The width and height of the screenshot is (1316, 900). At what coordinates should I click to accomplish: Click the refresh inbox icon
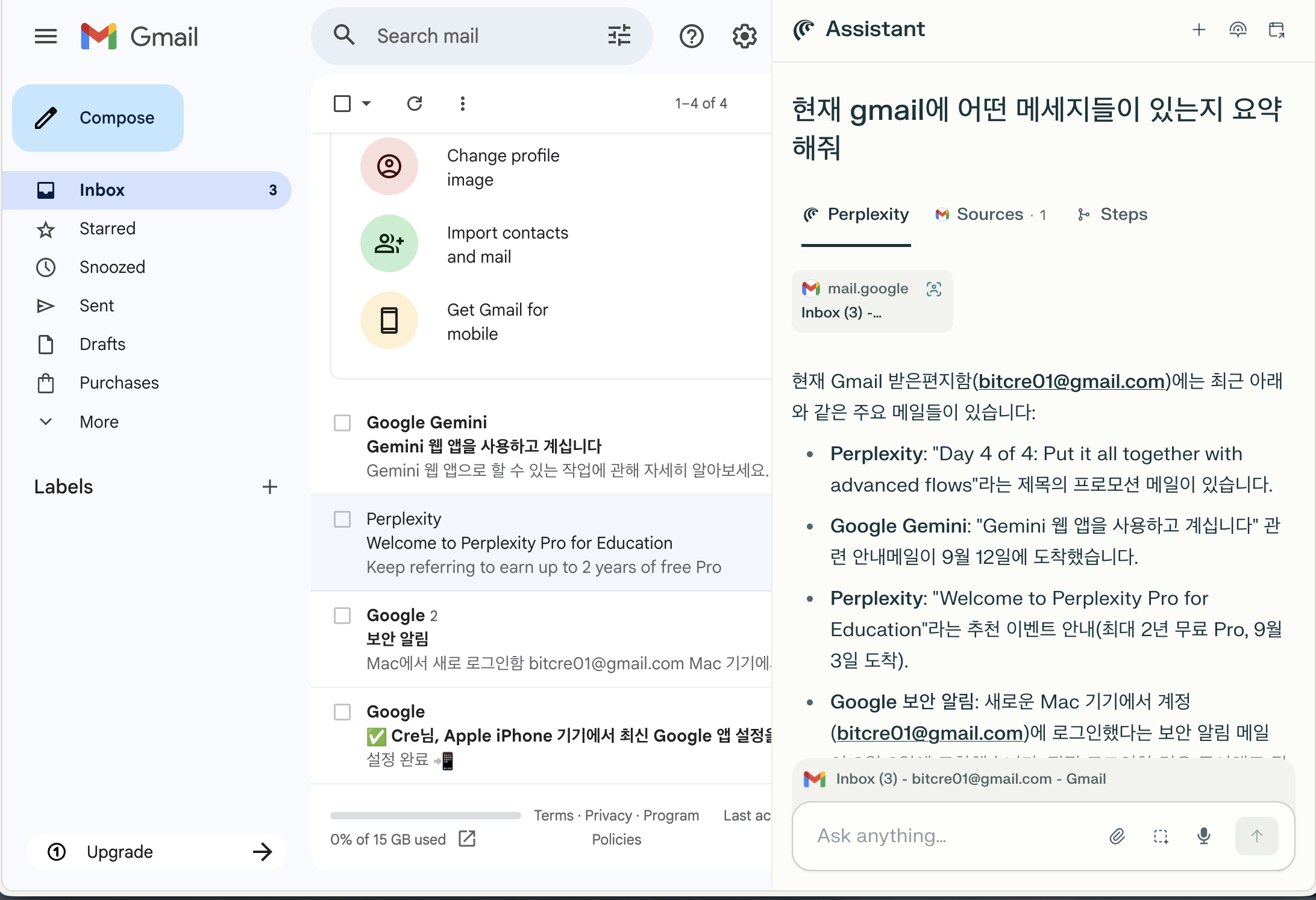click(415, 104)
